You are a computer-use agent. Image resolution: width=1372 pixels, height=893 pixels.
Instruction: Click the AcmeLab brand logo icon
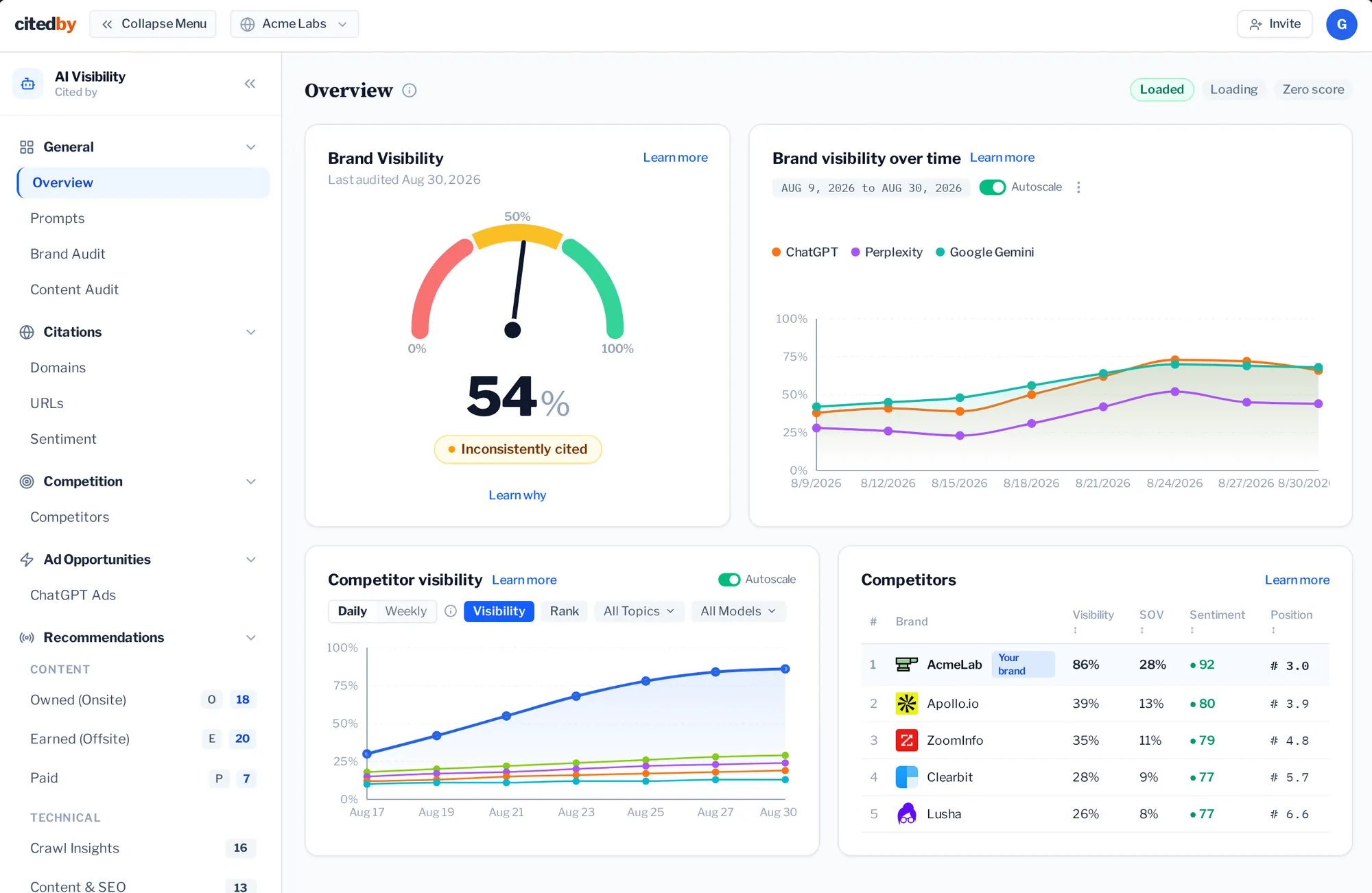906,665
